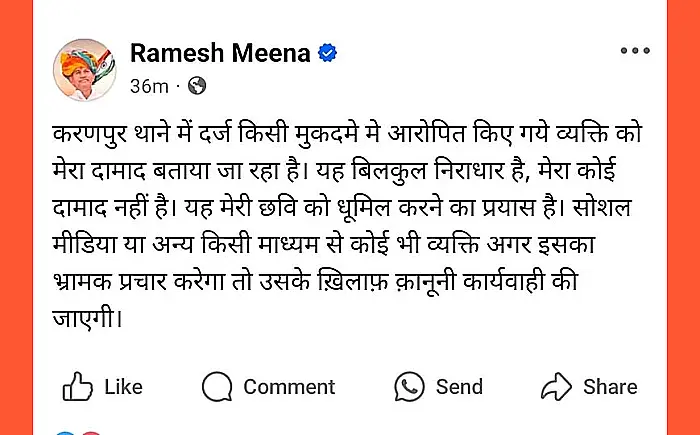The image size is (700, 435).
Task: Click the globe public audience icon
Action: (196, 86)
